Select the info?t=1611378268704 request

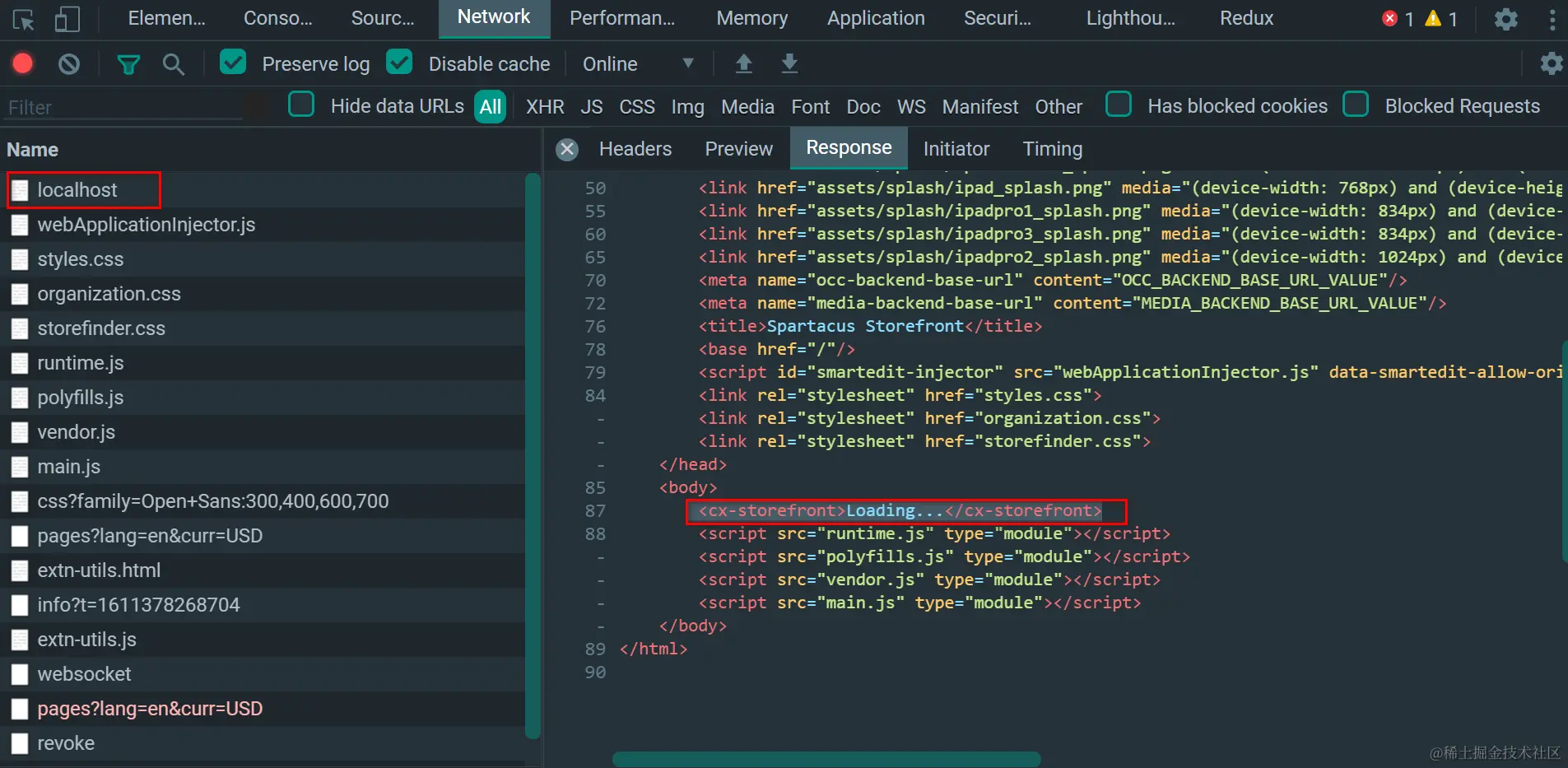tap(263, 605)
